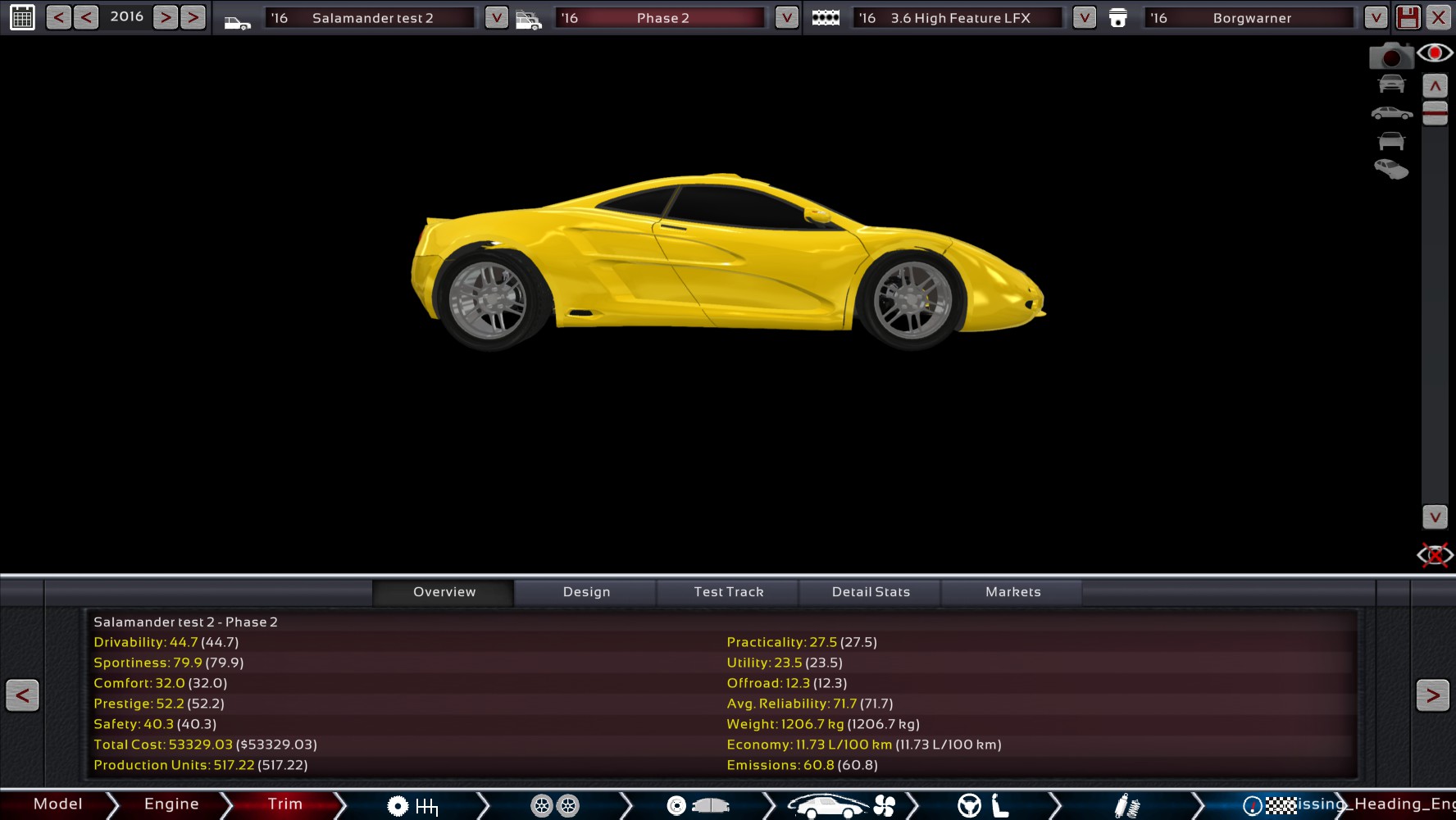1456x820 pixels.
Task: Click the Phase 2 trim name field
Action: pyautogui.click(x=661, y=18)
